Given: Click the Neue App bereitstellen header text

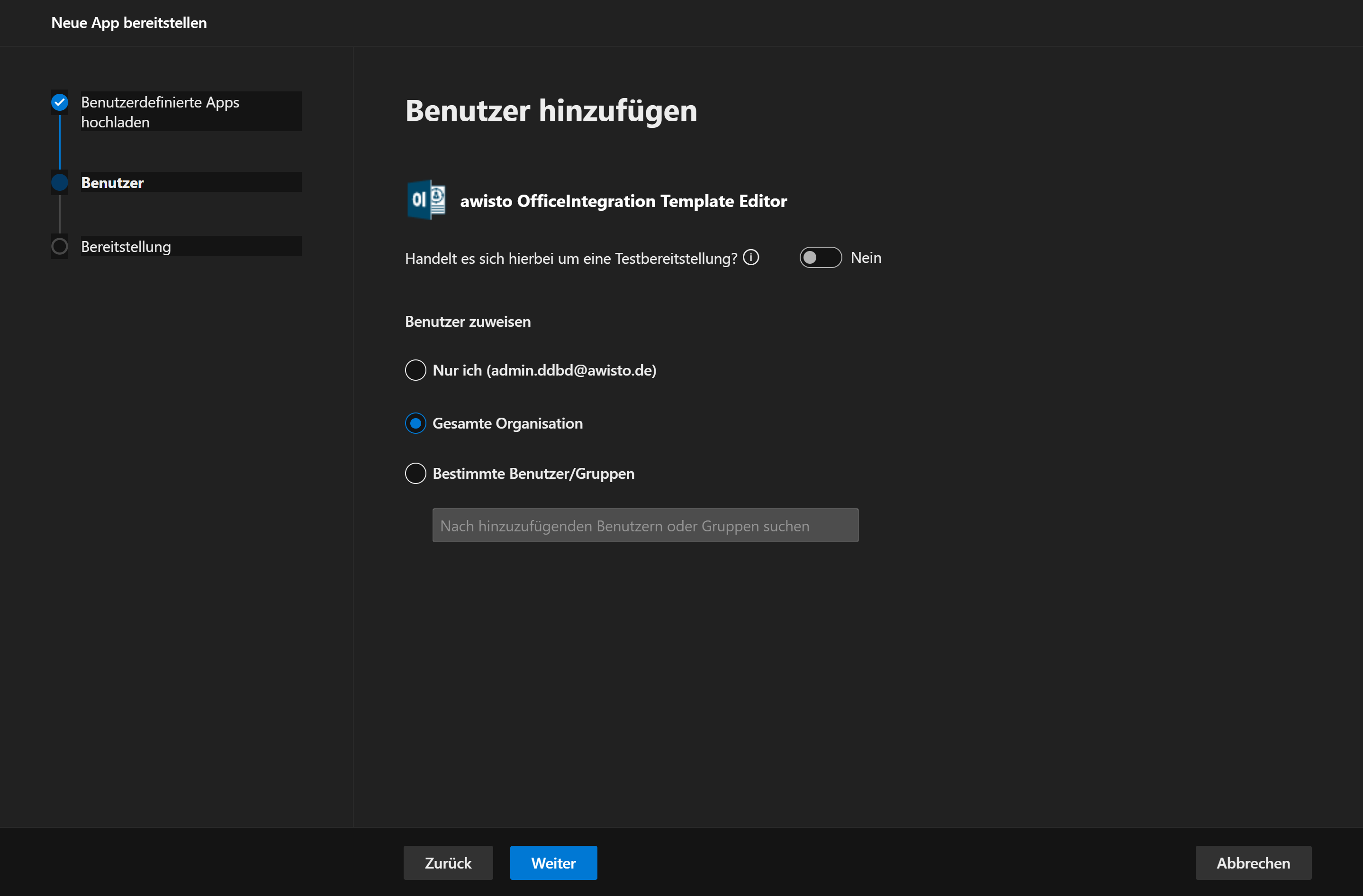Looking at the screenshot, I should pos(129,23).
